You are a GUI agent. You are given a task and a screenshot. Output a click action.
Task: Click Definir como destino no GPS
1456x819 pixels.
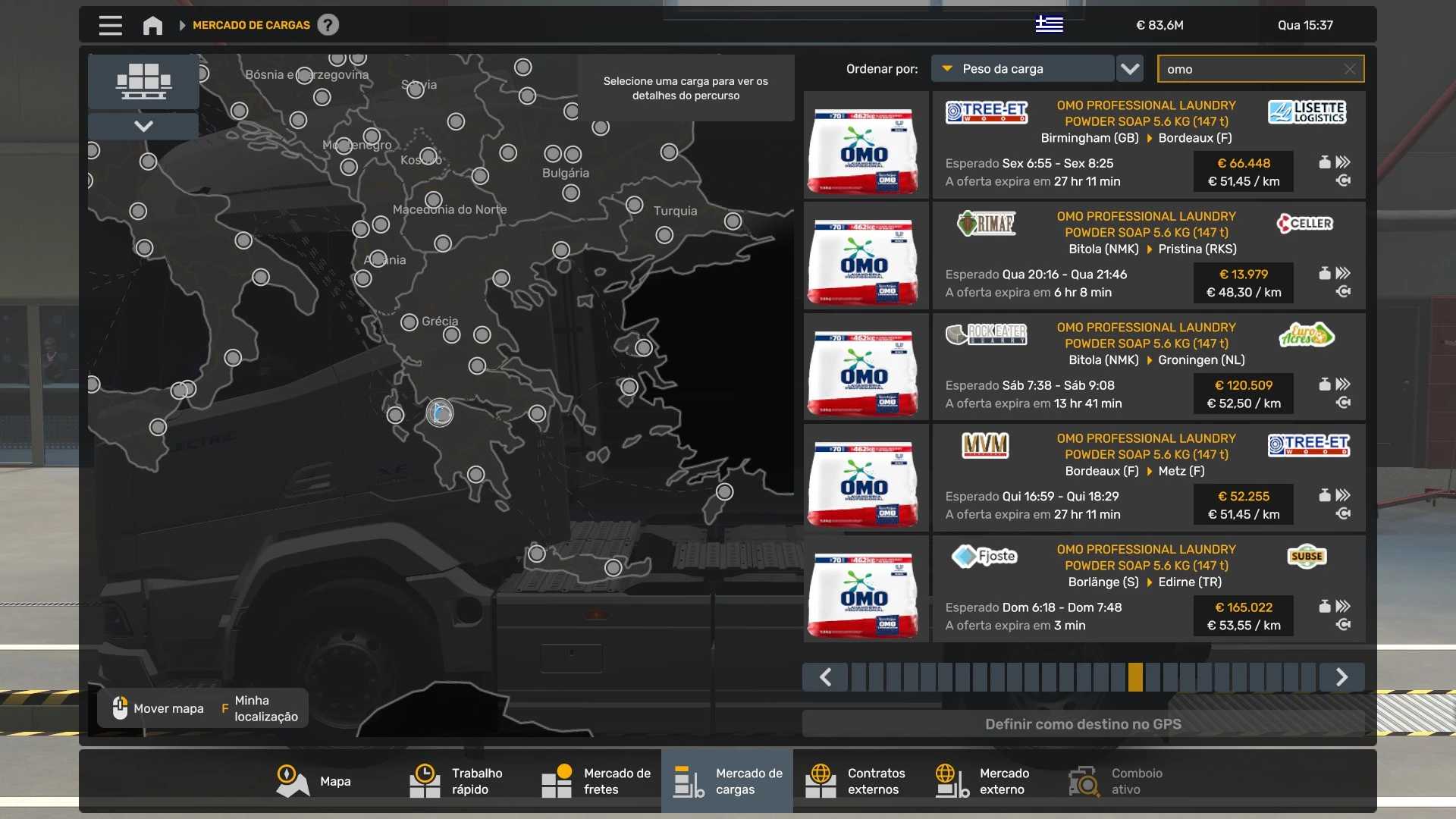(1083, 724)
